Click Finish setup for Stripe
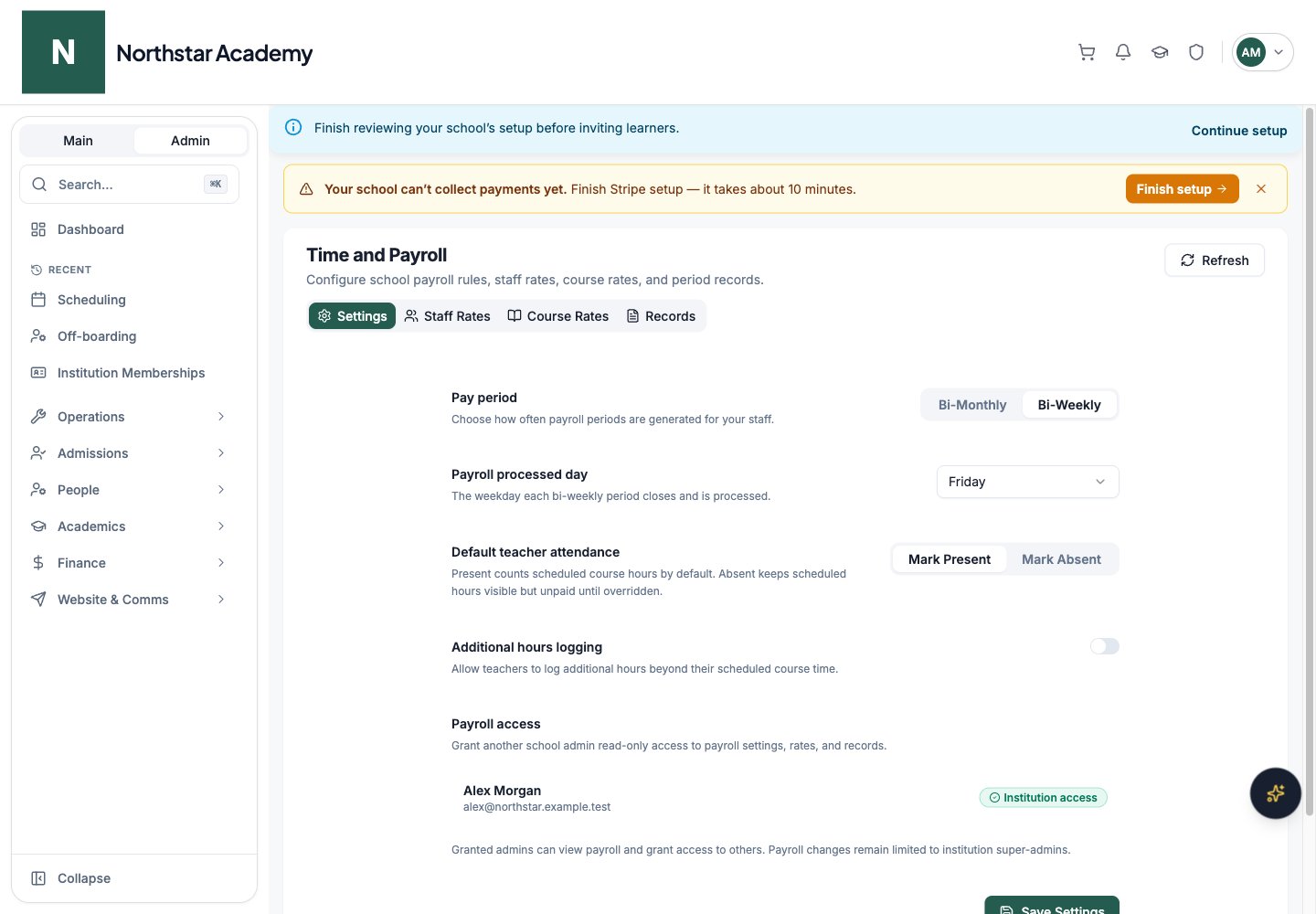Screen dimensions: 1316x914 (x=1182, y=189)
